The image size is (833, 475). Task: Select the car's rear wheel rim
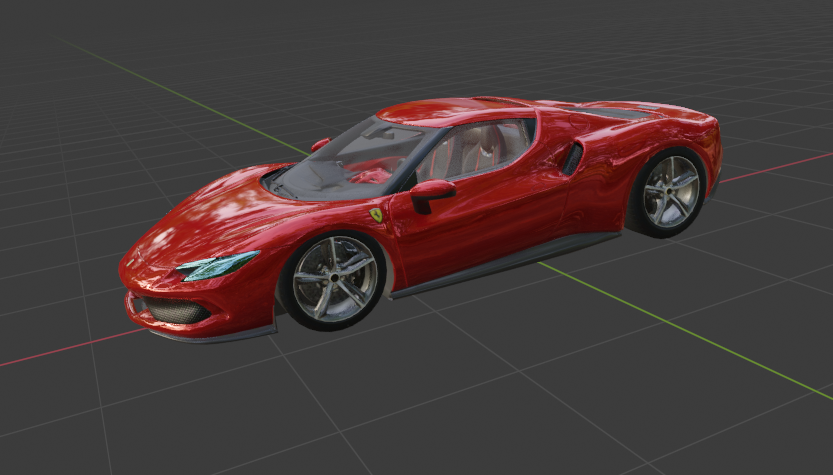coord(672,191)
